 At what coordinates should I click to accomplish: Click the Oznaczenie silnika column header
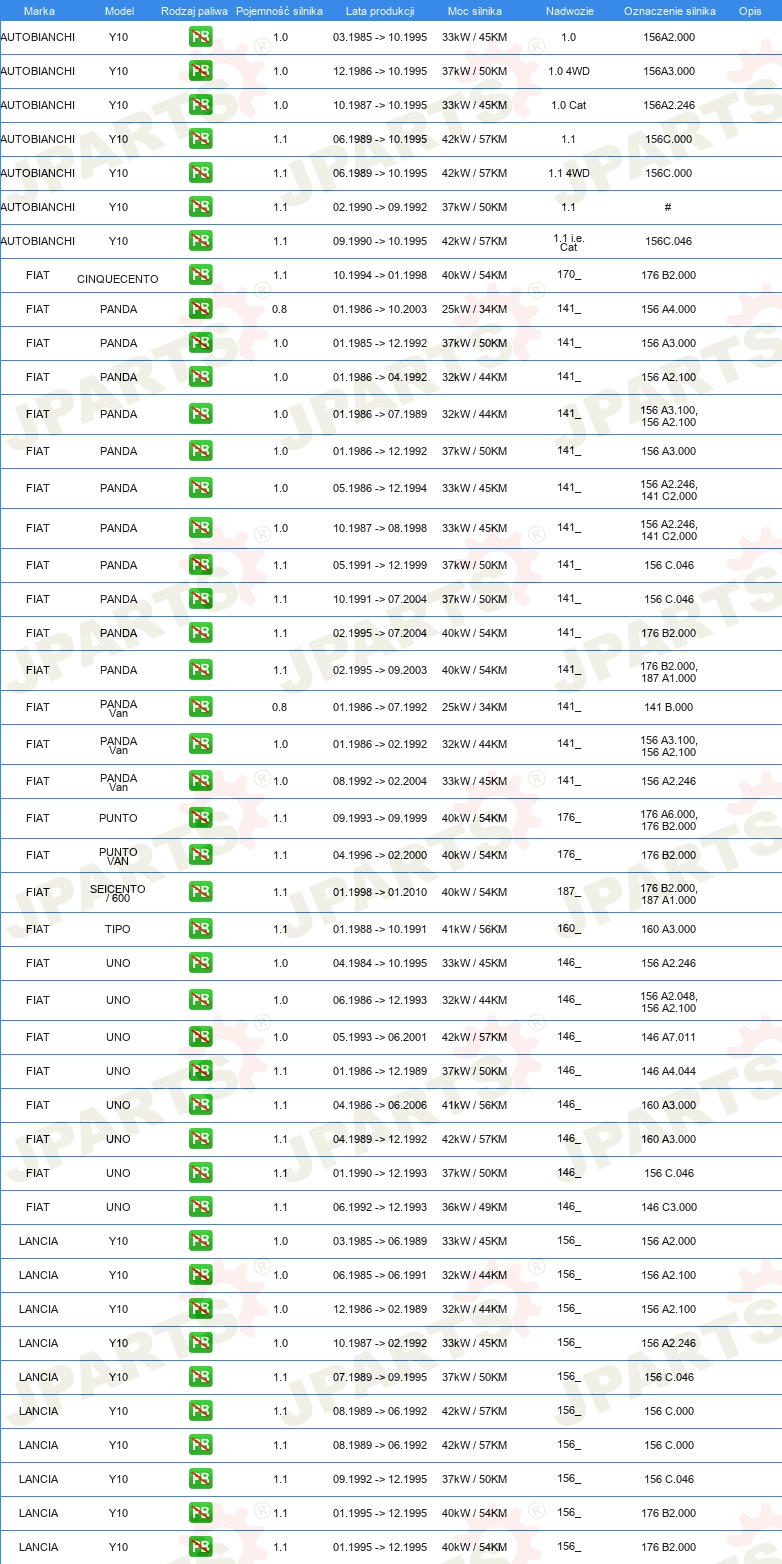[670, 10]
